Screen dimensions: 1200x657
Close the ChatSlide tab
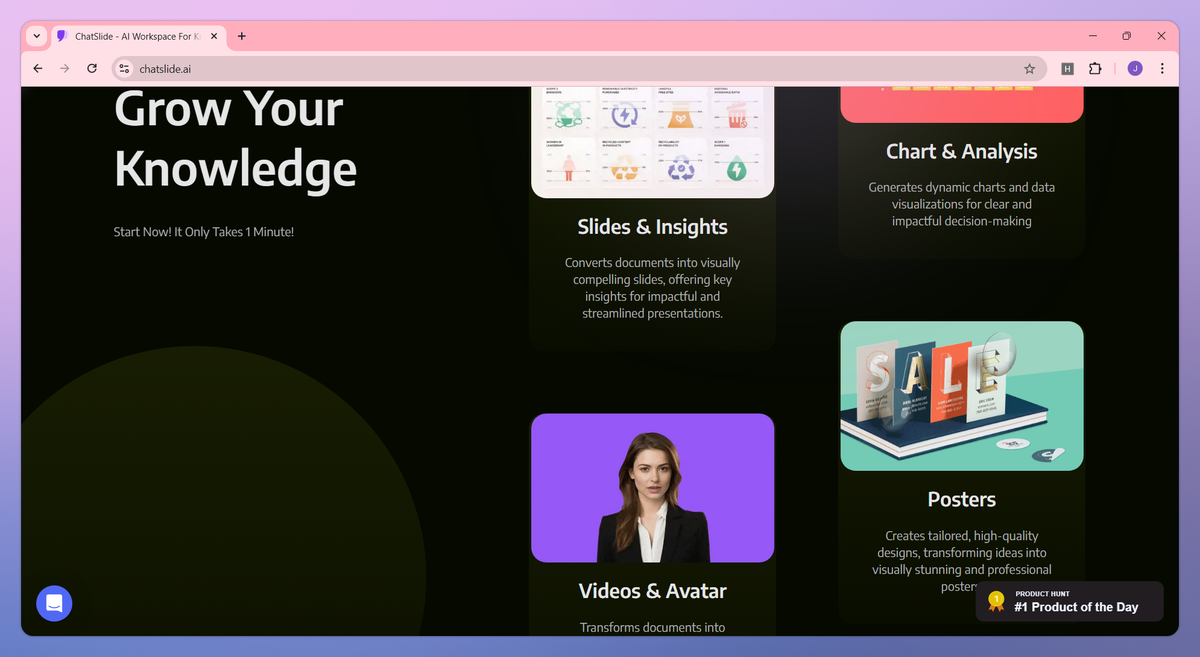pos(214,36)
